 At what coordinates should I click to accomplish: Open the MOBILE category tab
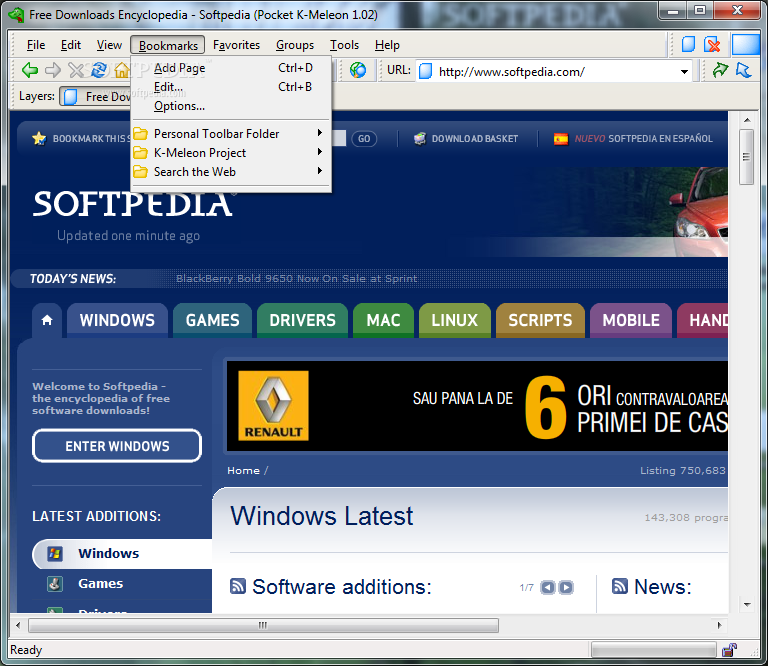coord(631,320)
